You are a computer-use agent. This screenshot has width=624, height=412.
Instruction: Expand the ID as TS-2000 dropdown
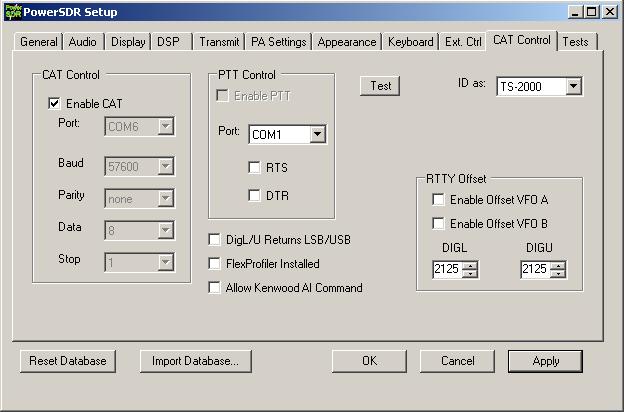click(x=573, y=87)
